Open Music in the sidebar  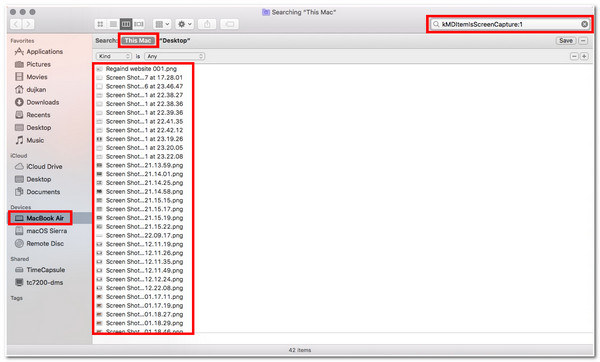29,140
